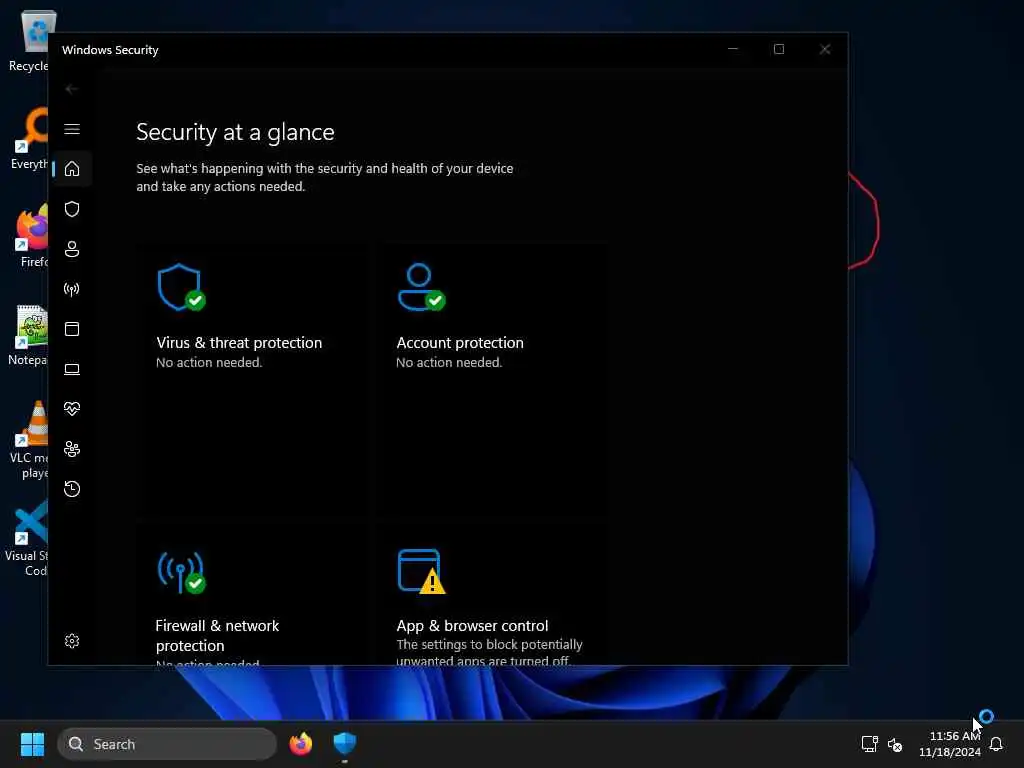This screenshot has height=768, width=1024.
Task: Click Windows Security shield taskbar icon
Action: pos(344,744)
